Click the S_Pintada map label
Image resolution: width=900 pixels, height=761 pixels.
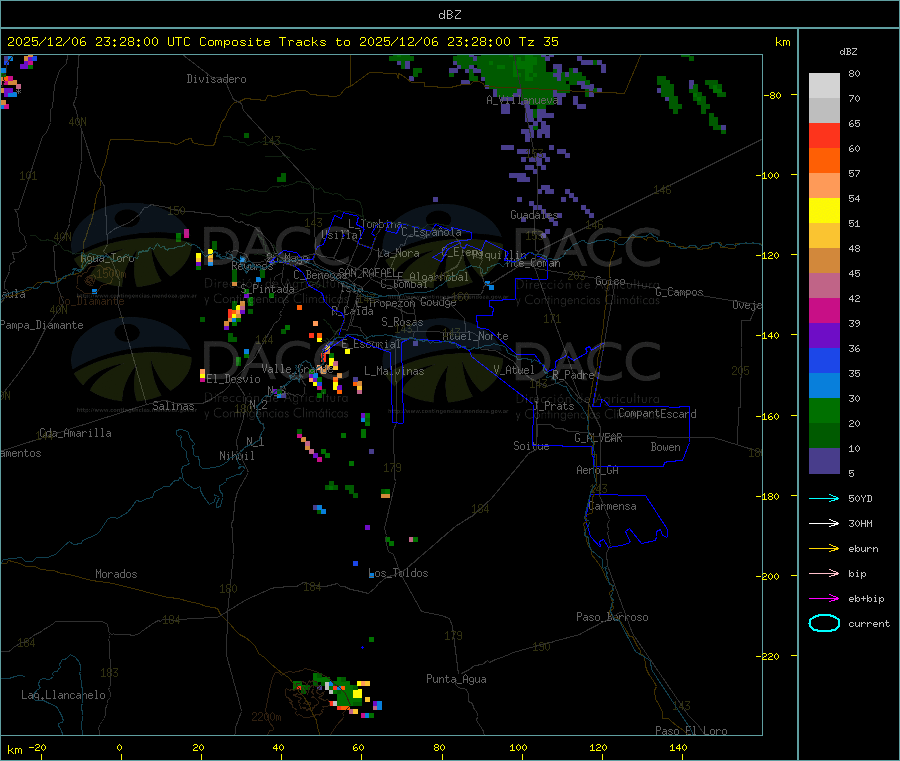point(267,289)
